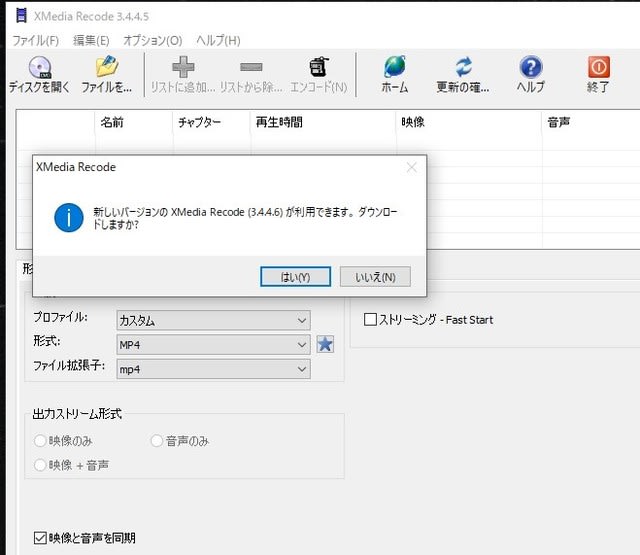Click the チャプター column header
The image size is (640, 555).
[212, 122]
